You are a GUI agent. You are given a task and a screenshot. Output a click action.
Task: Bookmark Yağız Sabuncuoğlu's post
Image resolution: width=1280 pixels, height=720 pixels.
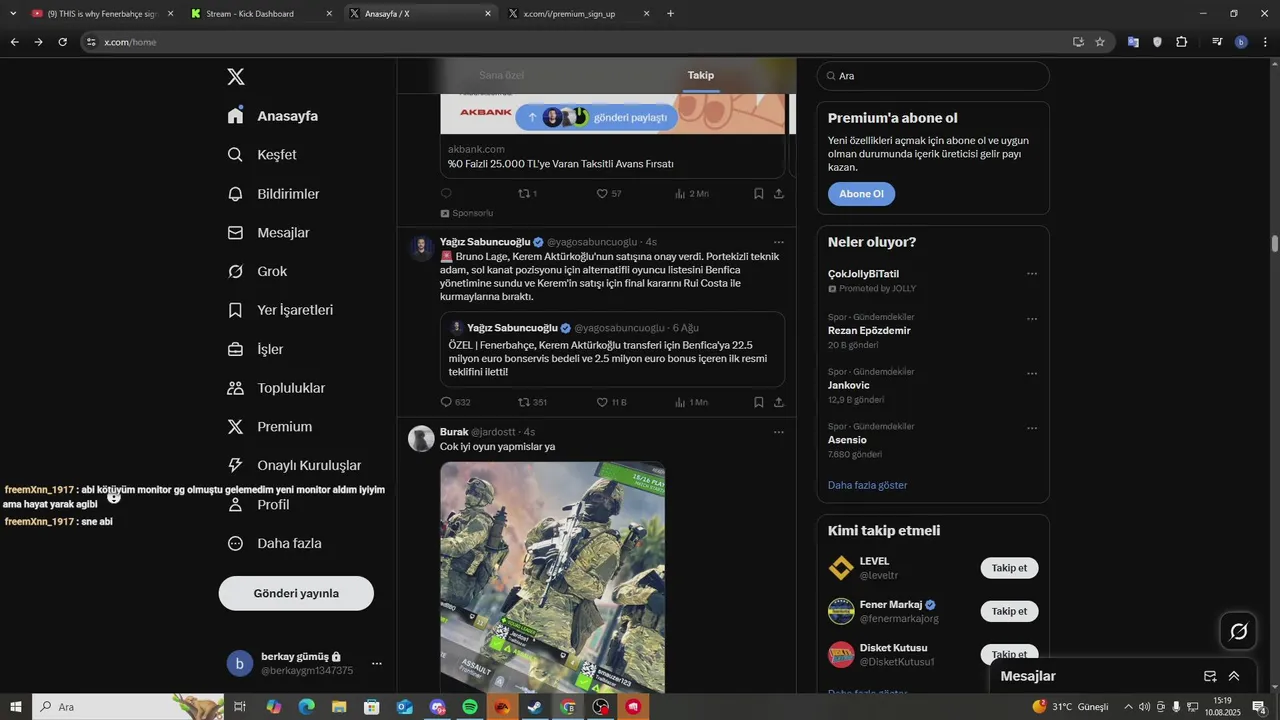pyautogui.click(x=759, y=402)
